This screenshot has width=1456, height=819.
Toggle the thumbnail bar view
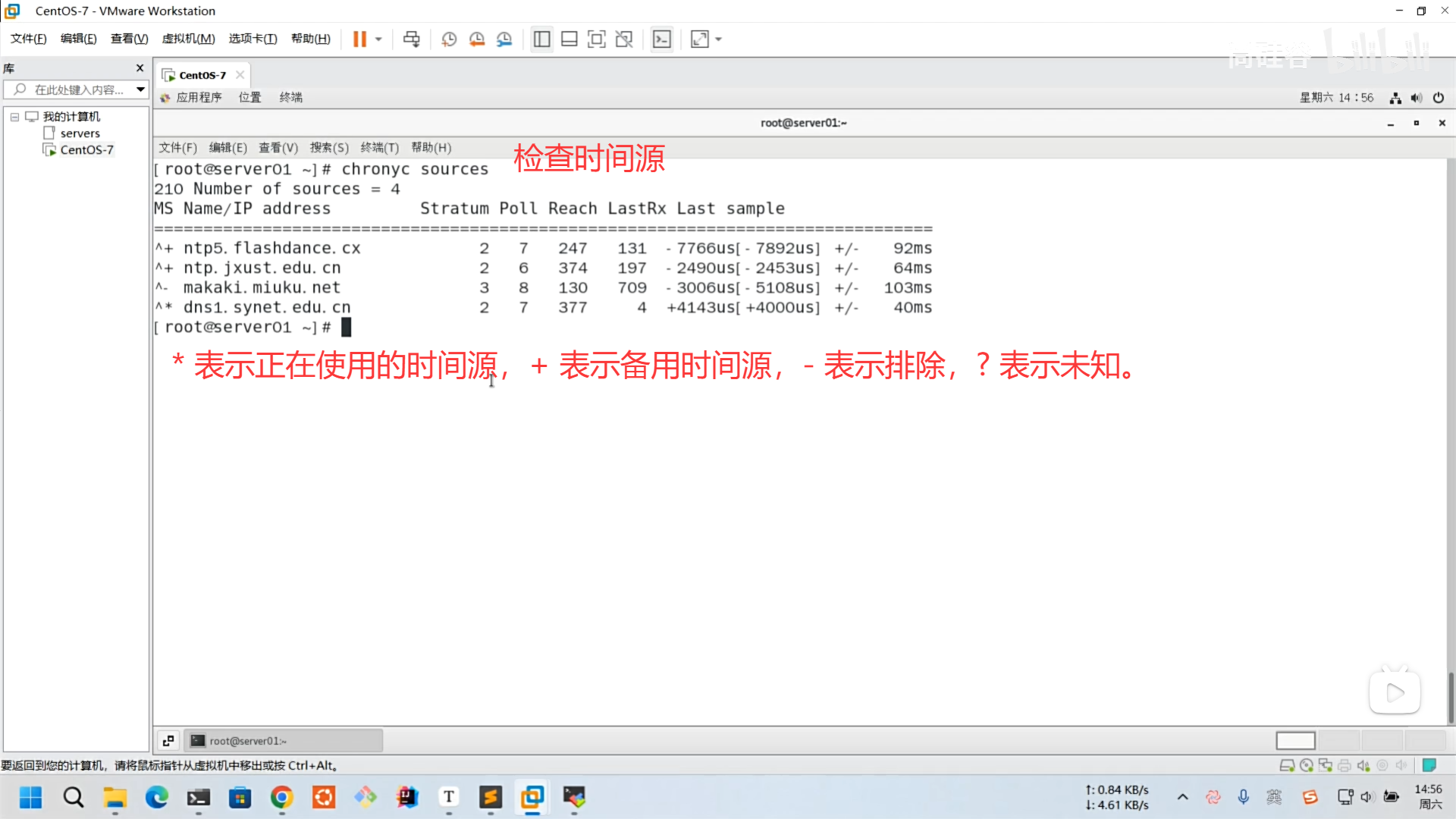570,39
